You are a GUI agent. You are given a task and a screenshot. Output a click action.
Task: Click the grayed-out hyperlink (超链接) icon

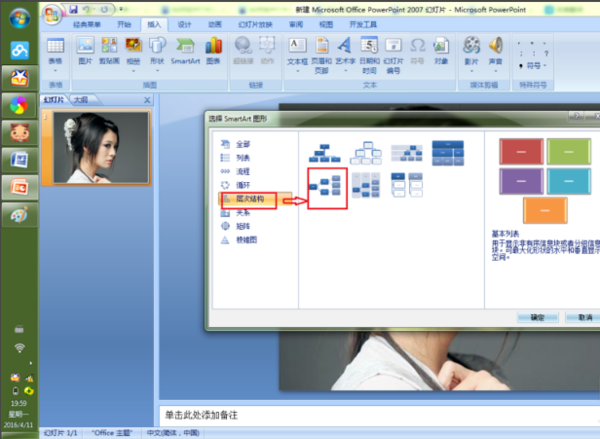[x=243, y=45]
